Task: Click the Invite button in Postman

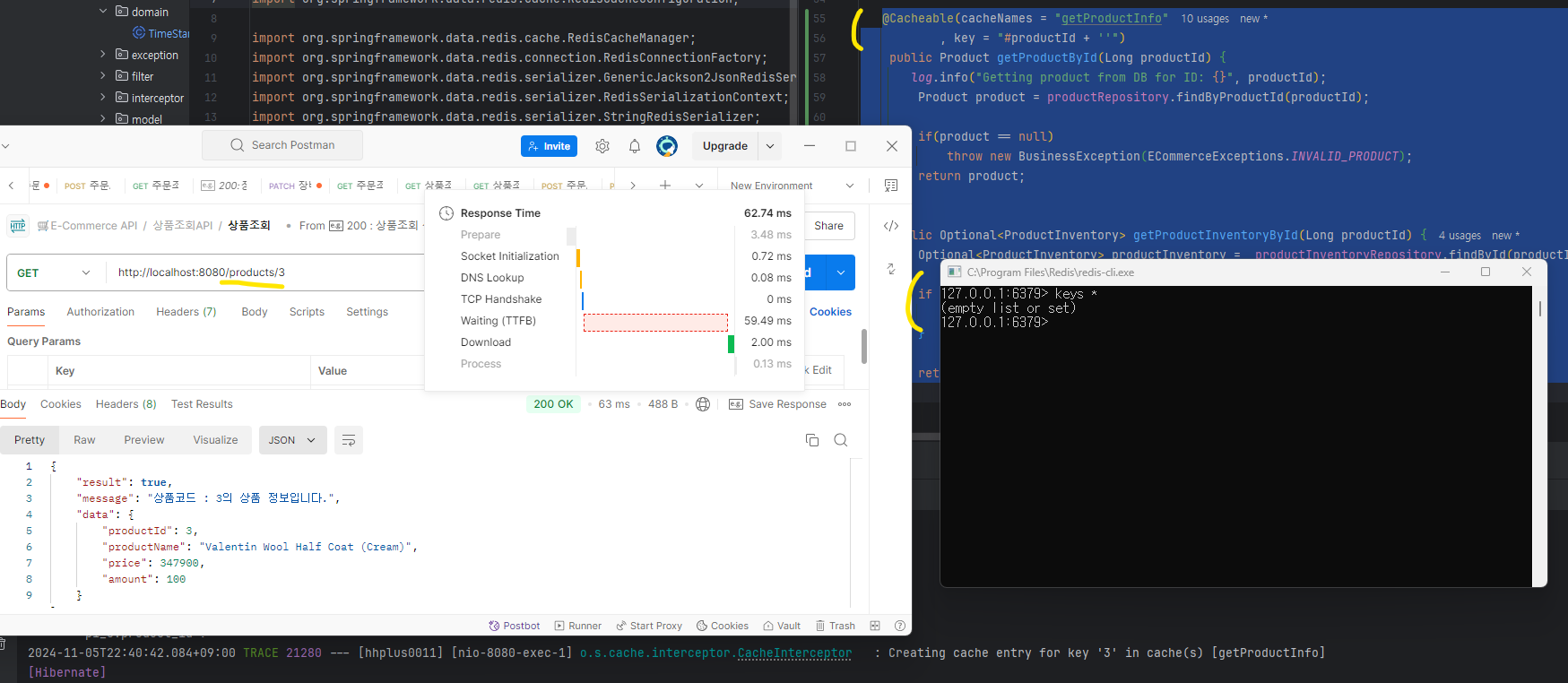Action: click(549, 146)
